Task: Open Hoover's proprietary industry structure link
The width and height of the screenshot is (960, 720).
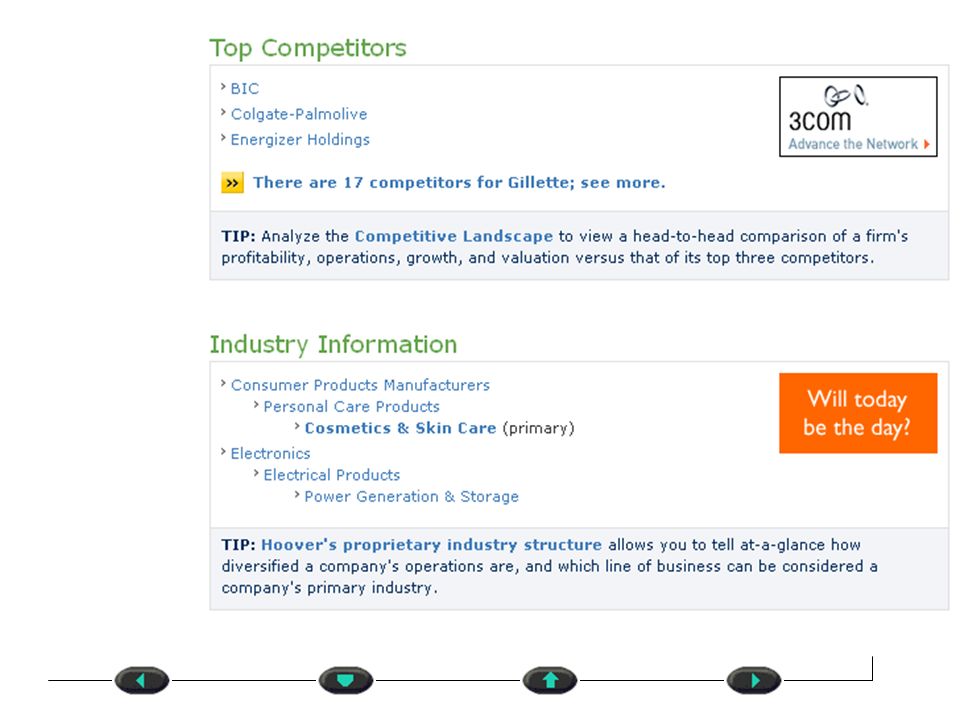Action: click(432, 545)
